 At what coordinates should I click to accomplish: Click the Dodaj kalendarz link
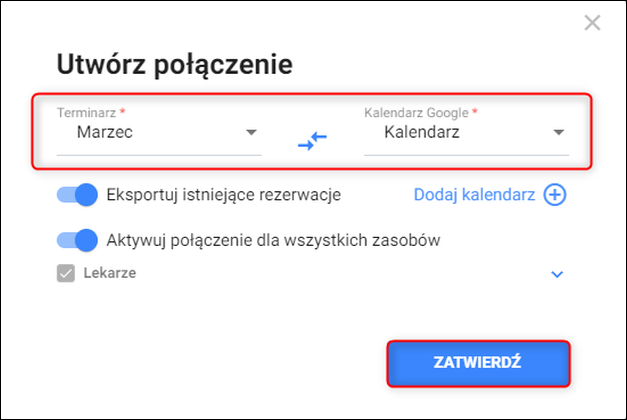(474, 195)
